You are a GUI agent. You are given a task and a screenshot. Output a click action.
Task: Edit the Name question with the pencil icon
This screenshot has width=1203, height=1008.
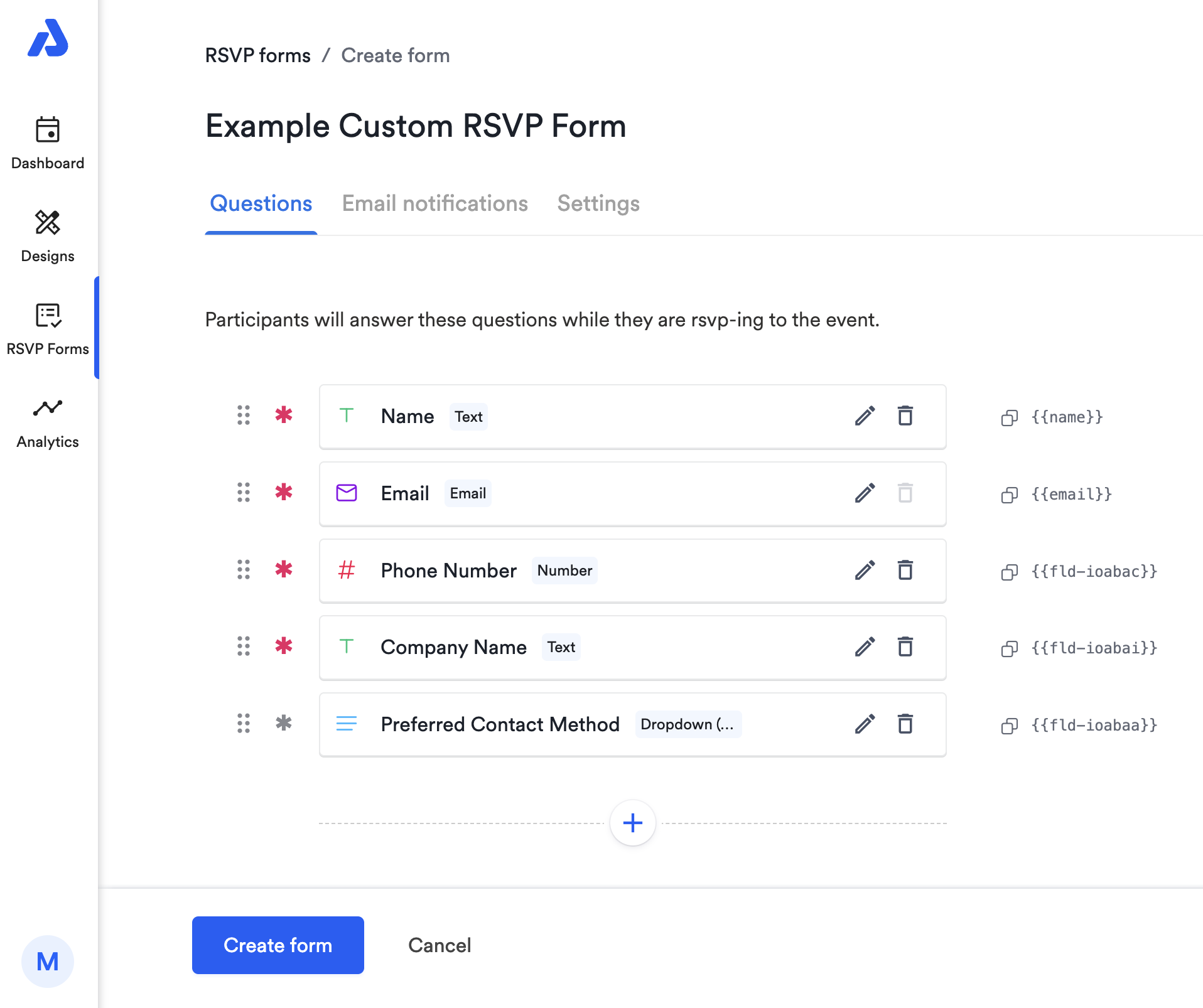click(865, 416)
